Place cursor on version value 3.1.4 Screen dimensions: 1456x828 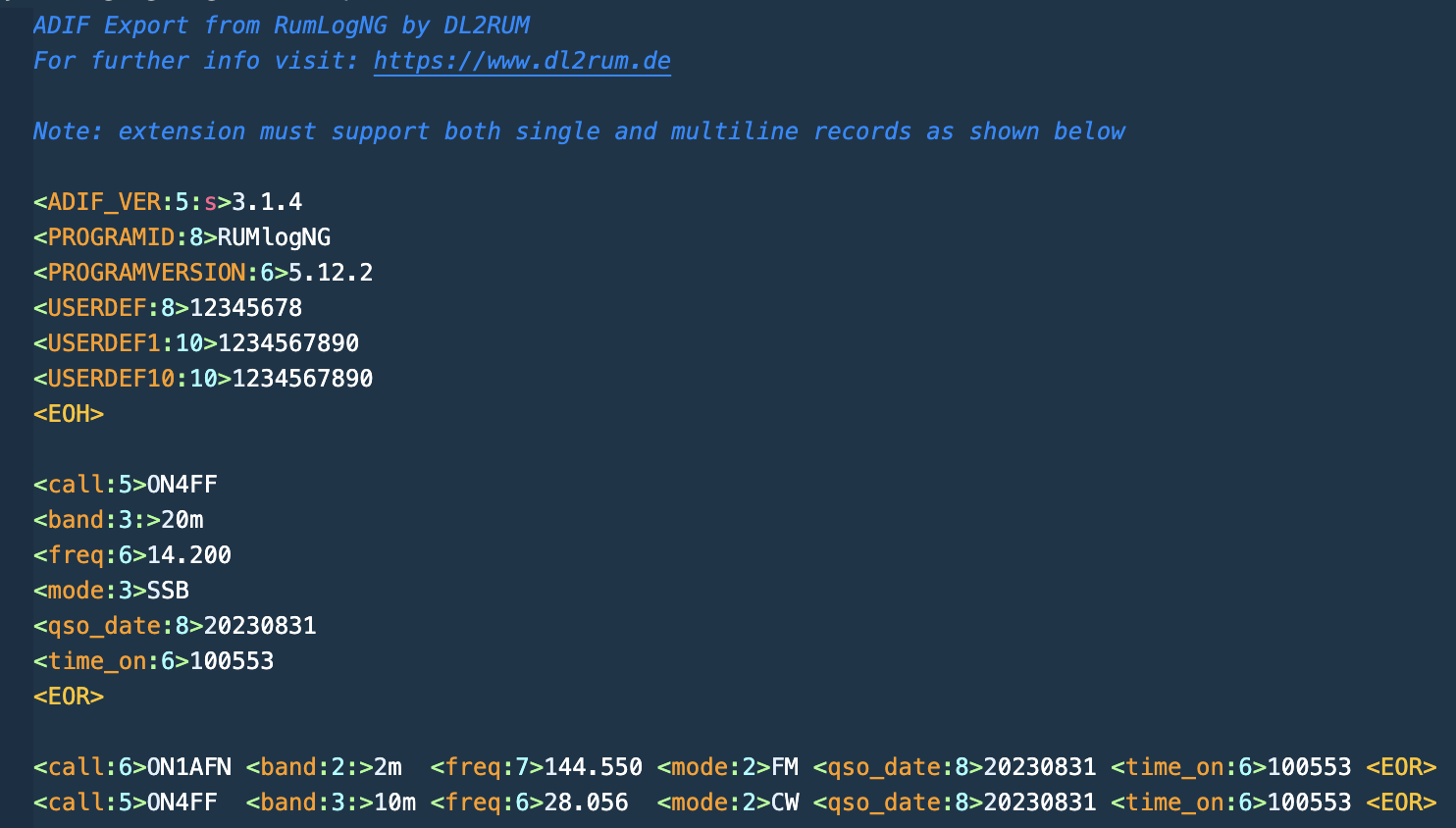click(267, 202)
